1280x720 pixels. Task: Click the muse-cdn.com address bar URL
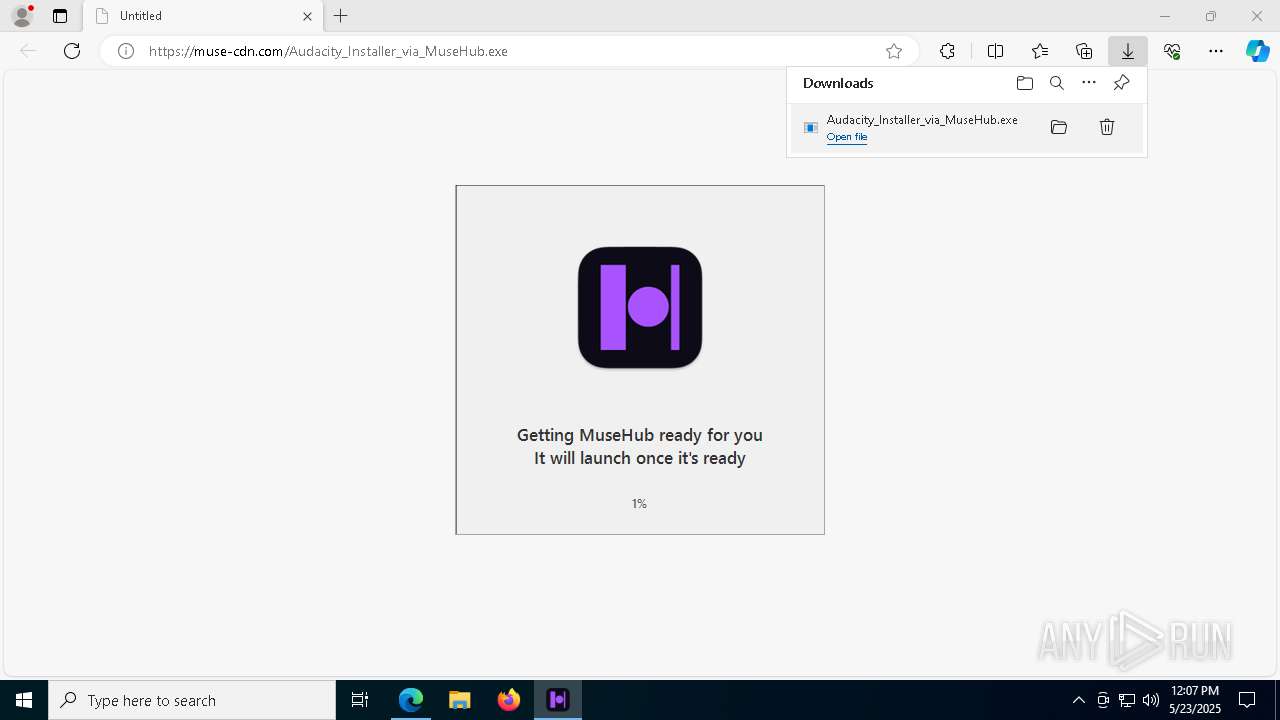328,51
